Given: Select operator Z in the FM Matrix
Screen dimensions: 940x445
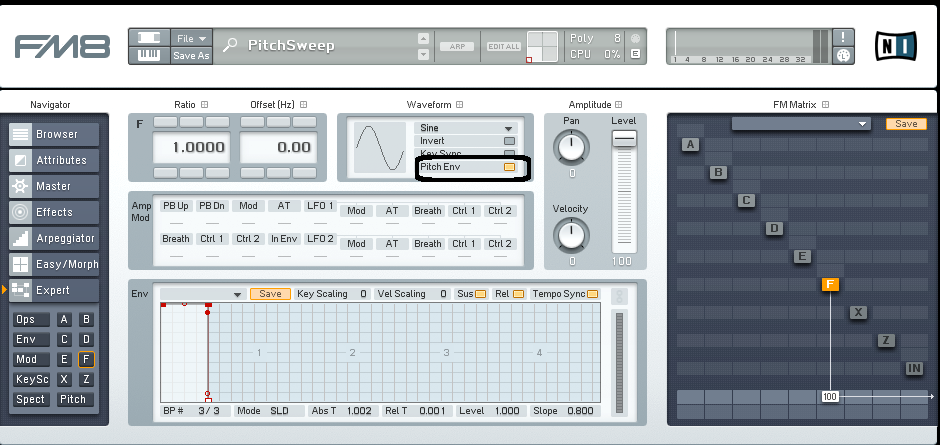Looking at the screenshot, I should coord(886,341).
